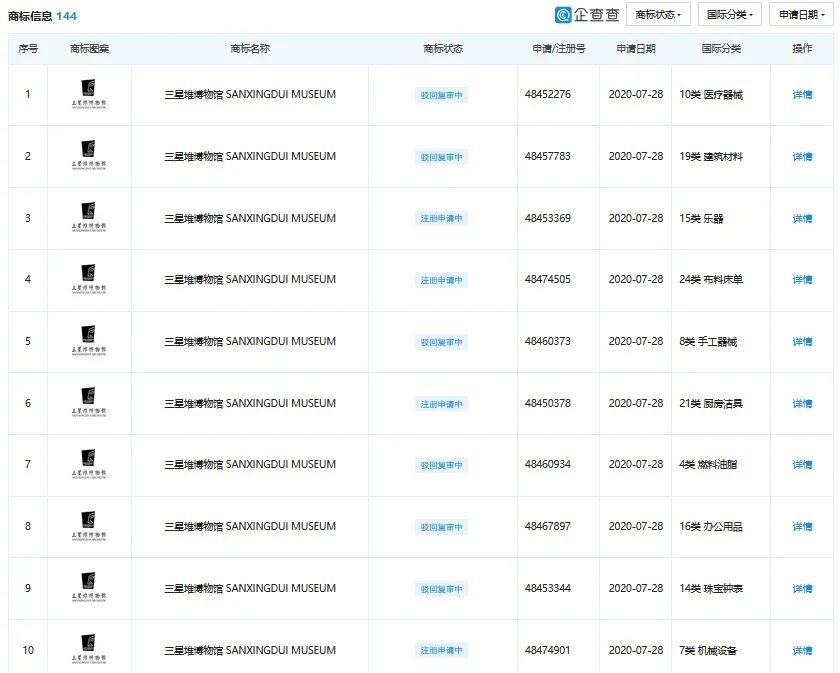Screen dimensions: 840x673
Task: Open trademark image for 4类 燃料油脂 row
Action: pyautogui.click(x=89, y=464)
